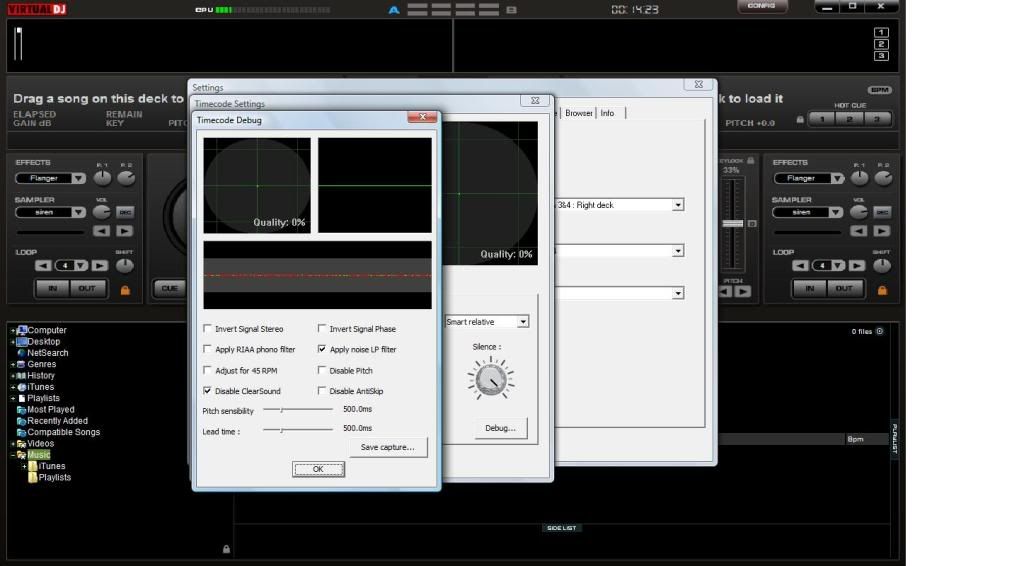
Task: Select waveform zoom level 3
Action: [x=881, y=55]
